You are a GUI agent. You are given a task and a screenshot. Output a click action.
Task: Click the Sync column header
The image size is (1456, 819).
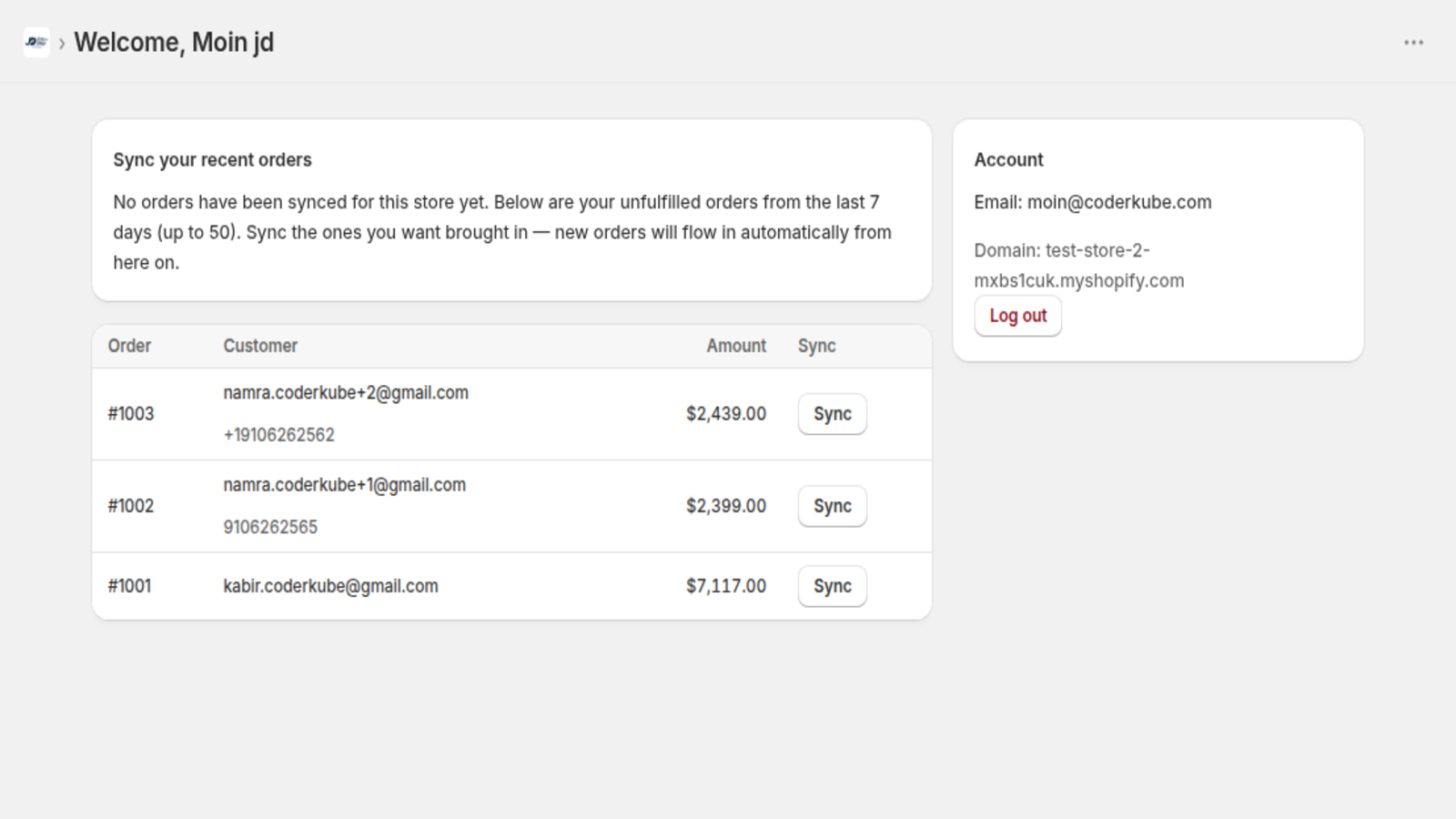tap(817, 346)
